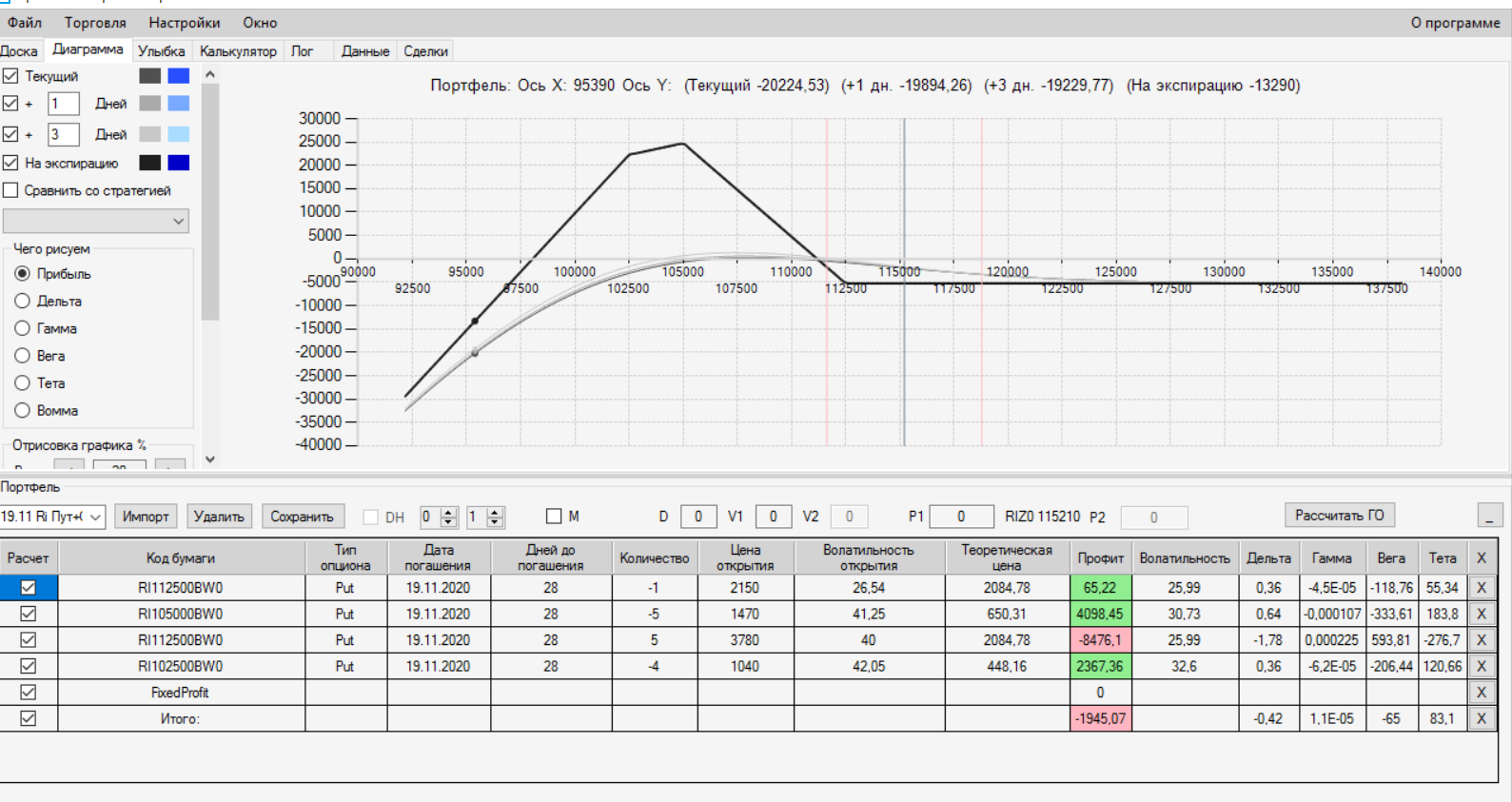Uncheck the RI105000BW0 row Расчет checkbox
This screenshot has height=802, width=1512.
click(x=29, y=614)
